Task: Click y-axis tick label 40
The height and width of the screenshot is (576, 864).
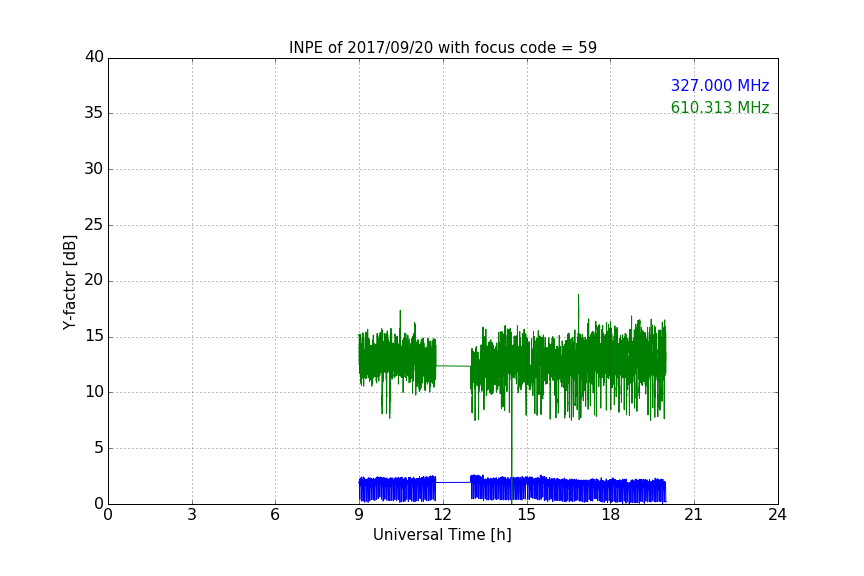Action: point(94,57)
